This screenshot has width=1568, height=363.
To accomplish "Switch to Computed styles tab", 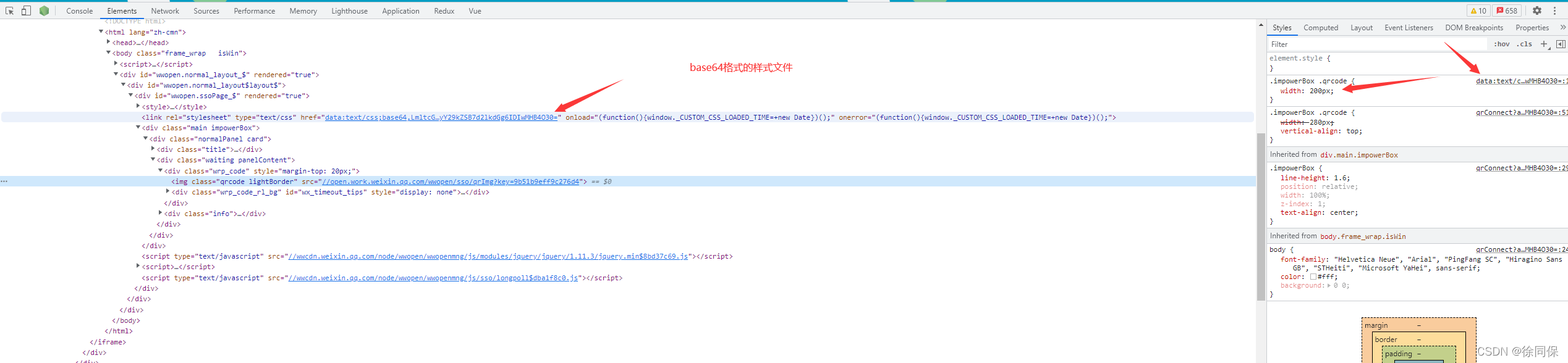I will 1320,28.
